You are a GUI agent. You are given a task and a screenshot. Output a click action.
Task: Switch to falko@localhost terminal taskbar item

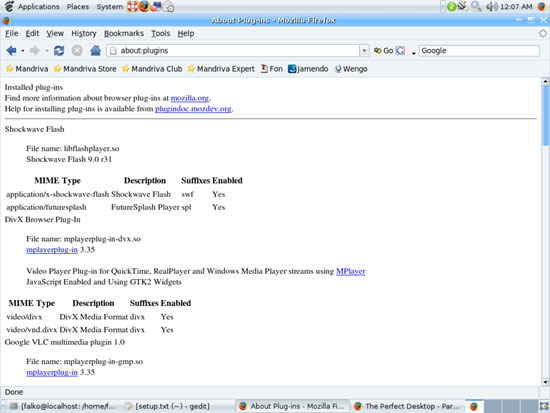(62, 406)
